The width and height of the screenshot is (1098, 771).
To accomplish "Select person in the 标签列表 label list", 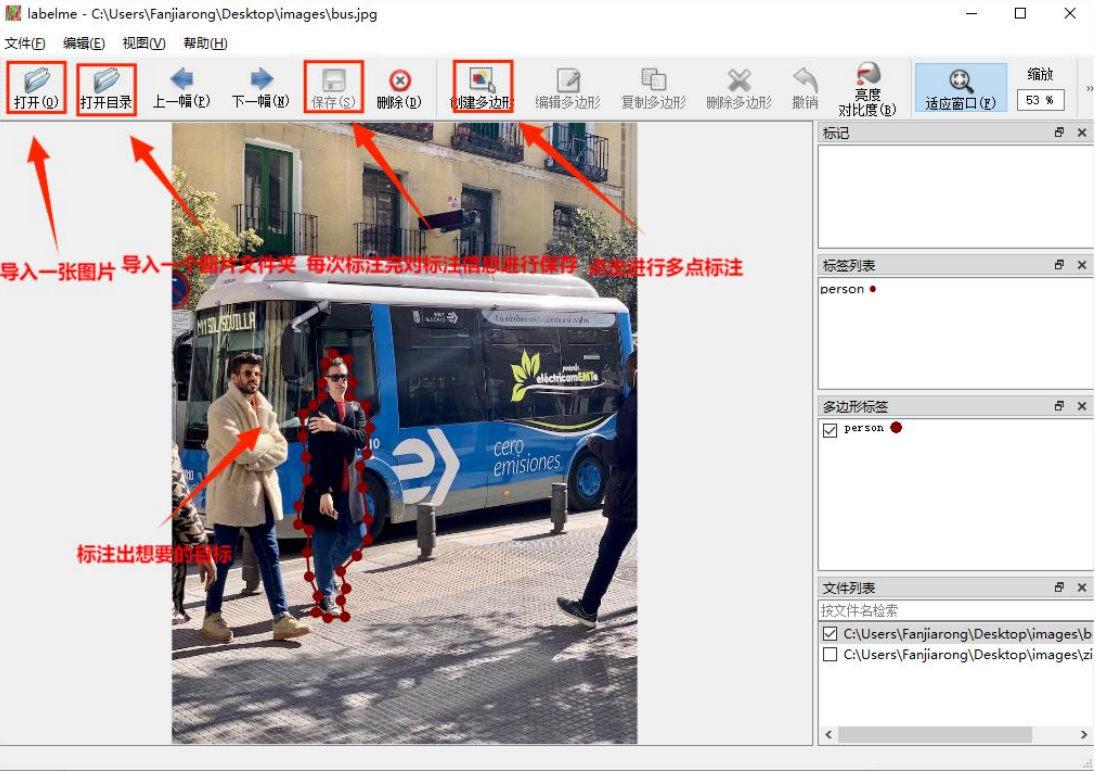I will 848,289.
